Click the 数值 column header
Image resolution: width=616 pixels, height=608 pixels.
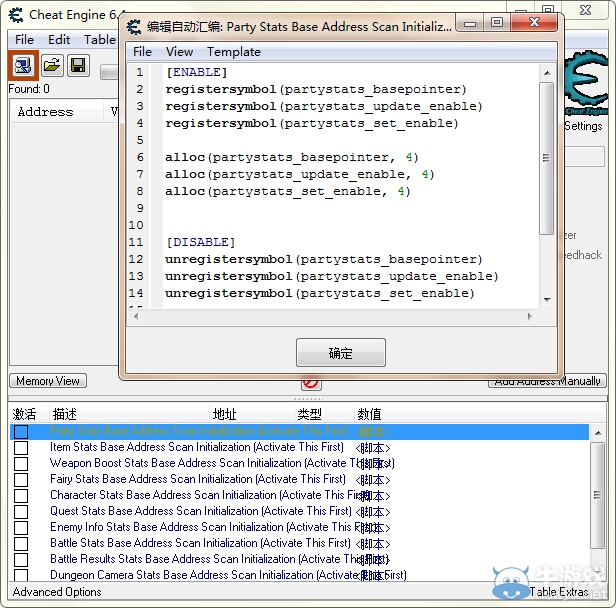369,414
